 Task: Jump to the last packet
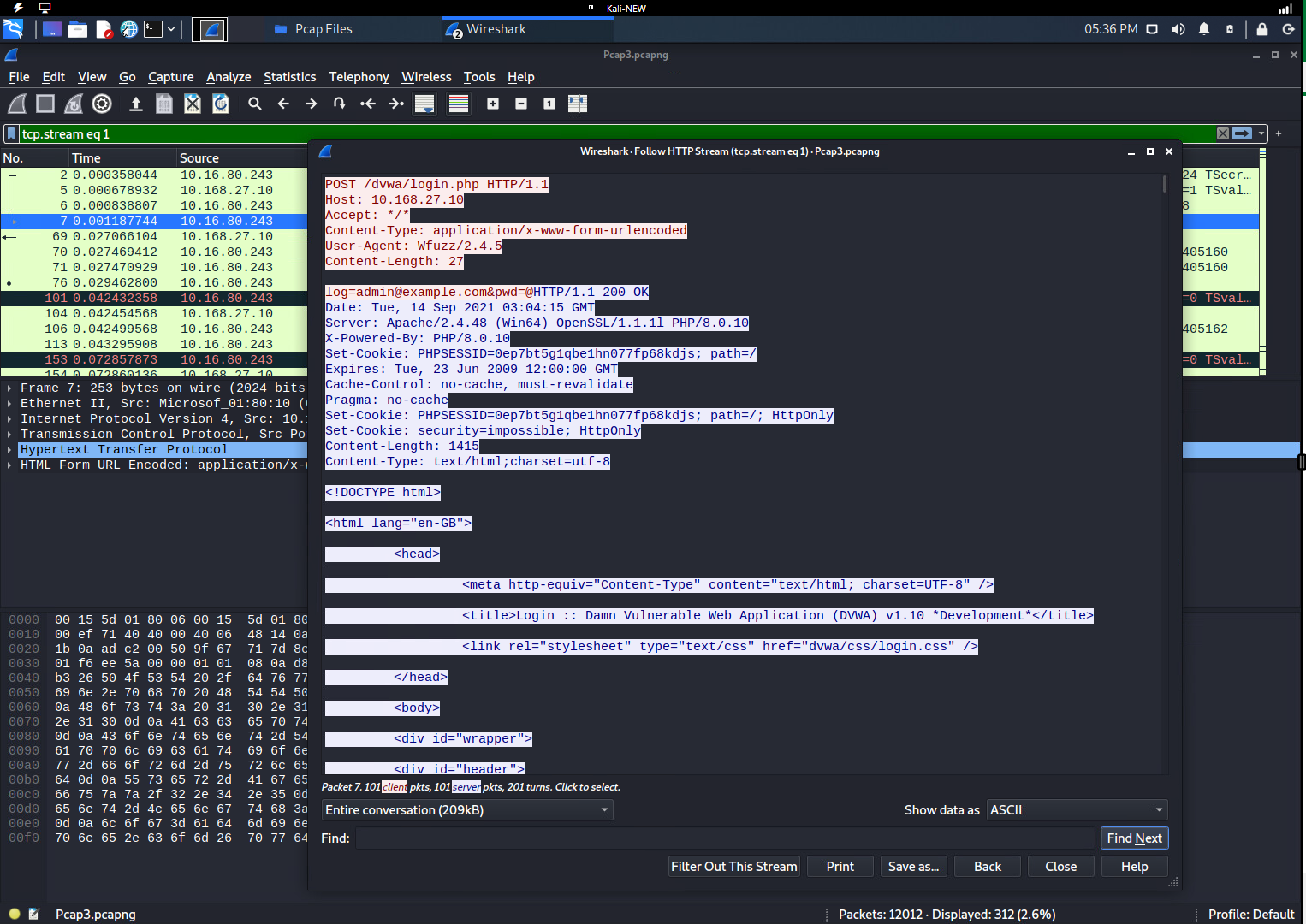pos(396,104)
